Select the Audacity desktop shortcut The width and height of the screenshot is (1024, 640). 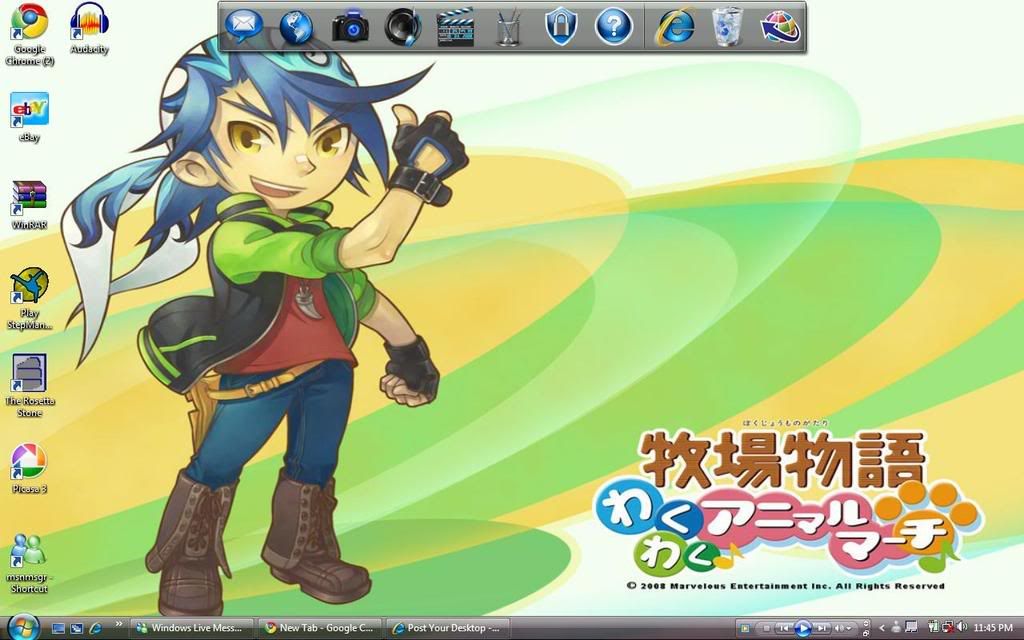[89, 28]
